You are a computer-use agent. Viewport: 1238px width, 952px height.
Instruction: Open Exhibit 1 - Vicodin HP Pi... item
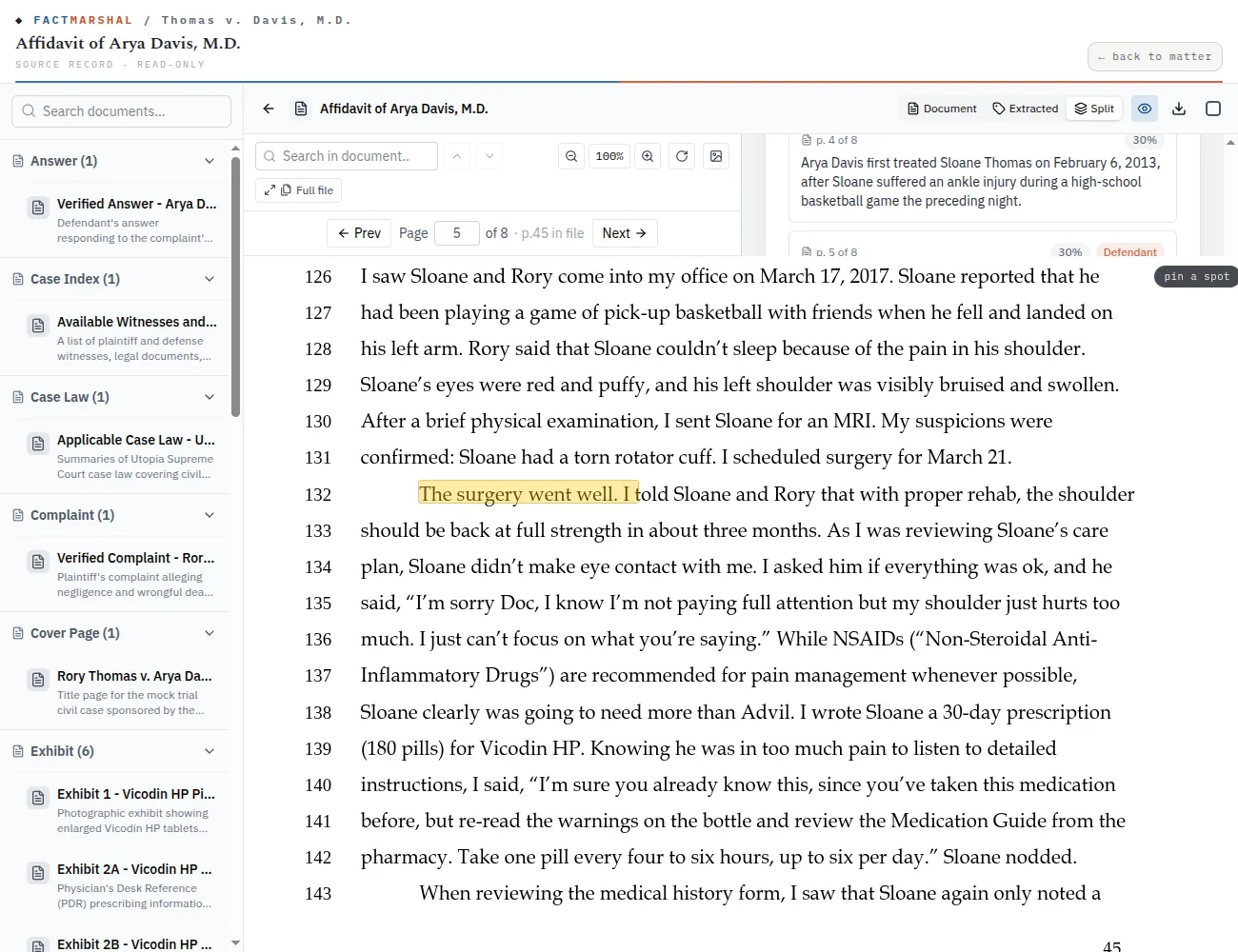(x=114, y=810)
